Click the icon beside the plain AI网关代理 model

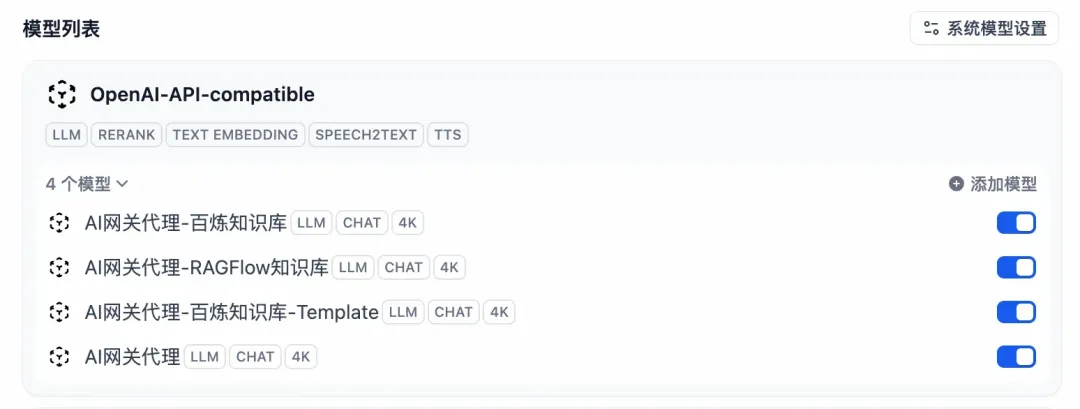59,357
